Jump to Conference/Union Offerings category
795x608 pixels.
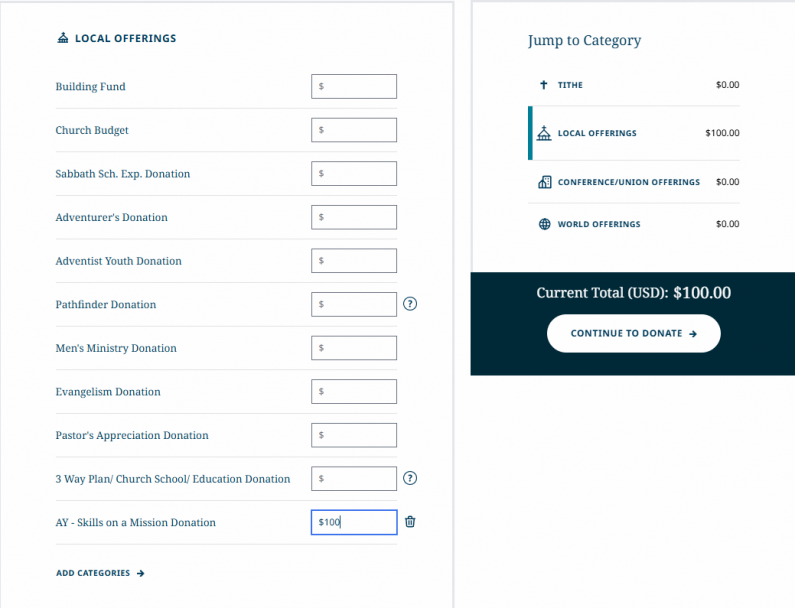(628, 182)
